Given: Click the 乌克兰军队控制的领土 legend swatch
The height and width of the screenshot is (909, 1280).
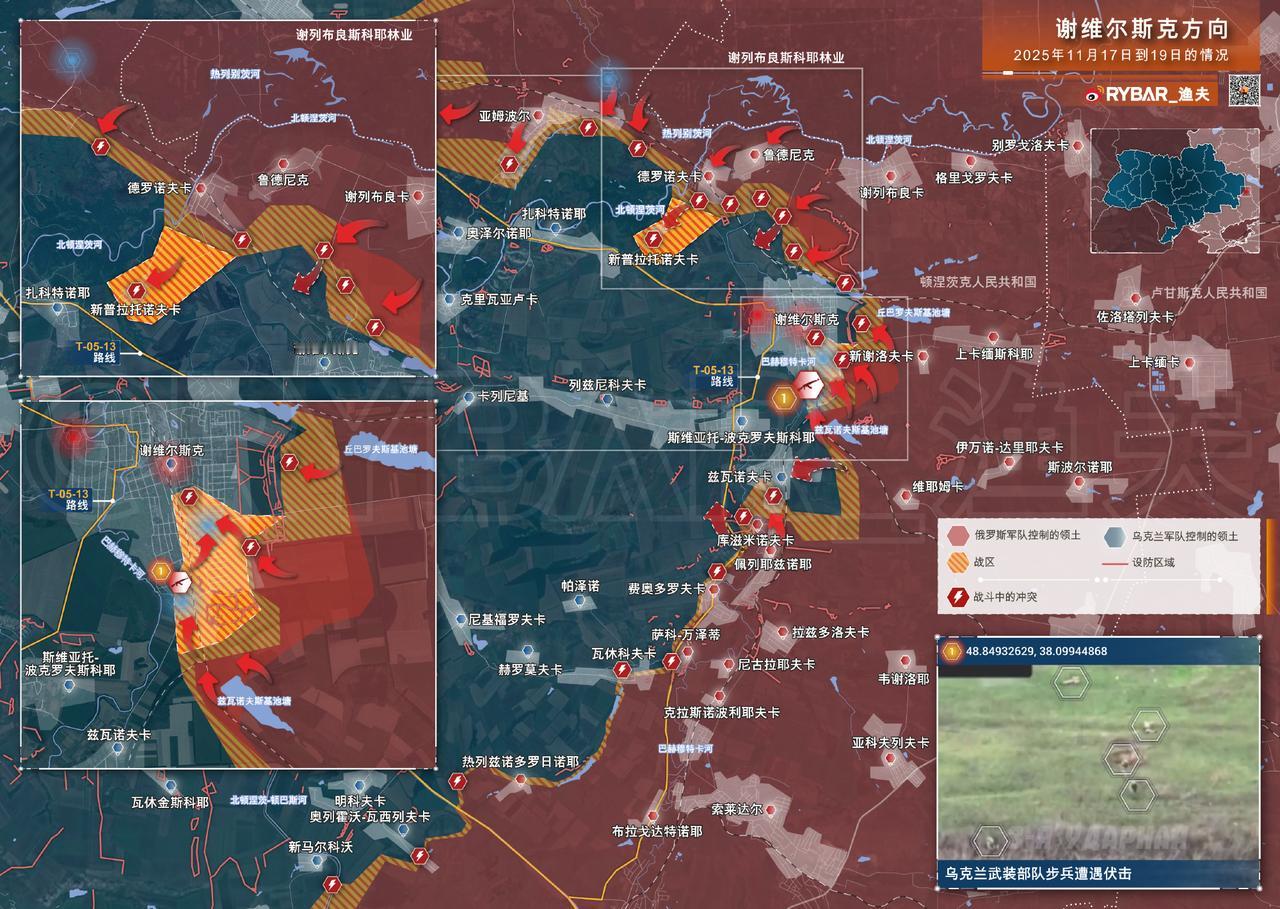Looking at the screenshot, I should click(1114, 536).
